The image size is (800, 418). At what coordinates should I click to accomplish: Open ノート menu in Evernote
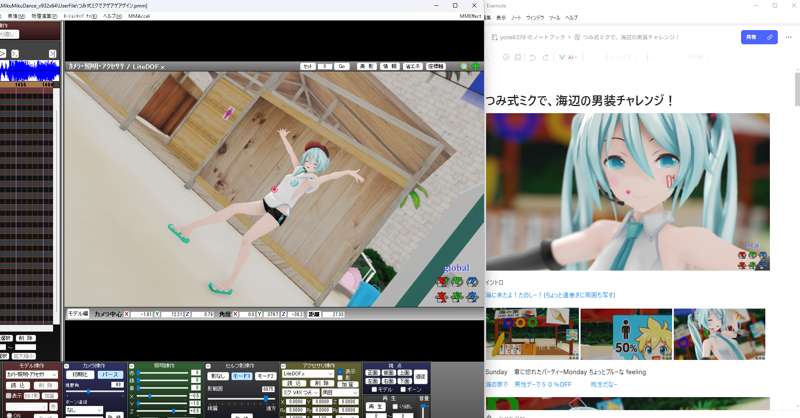pos(516,18)
